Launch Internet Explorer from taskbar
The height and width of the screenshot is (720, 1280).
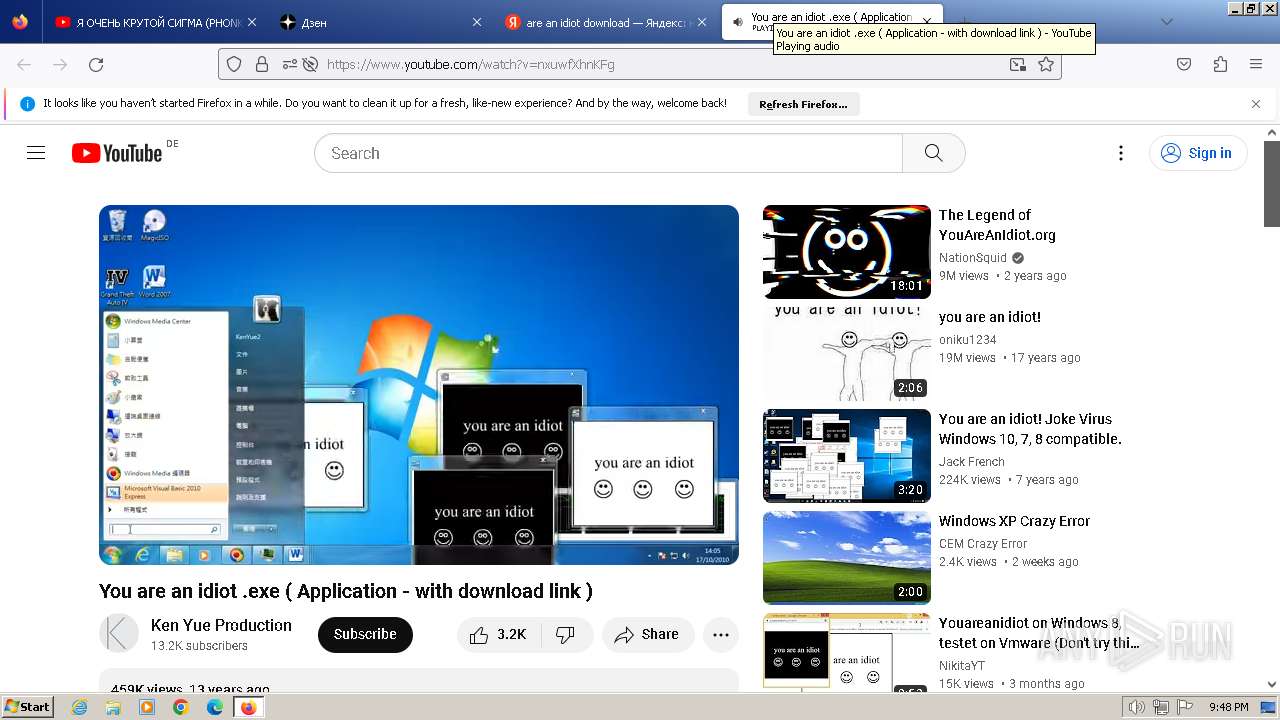[80, 707]
